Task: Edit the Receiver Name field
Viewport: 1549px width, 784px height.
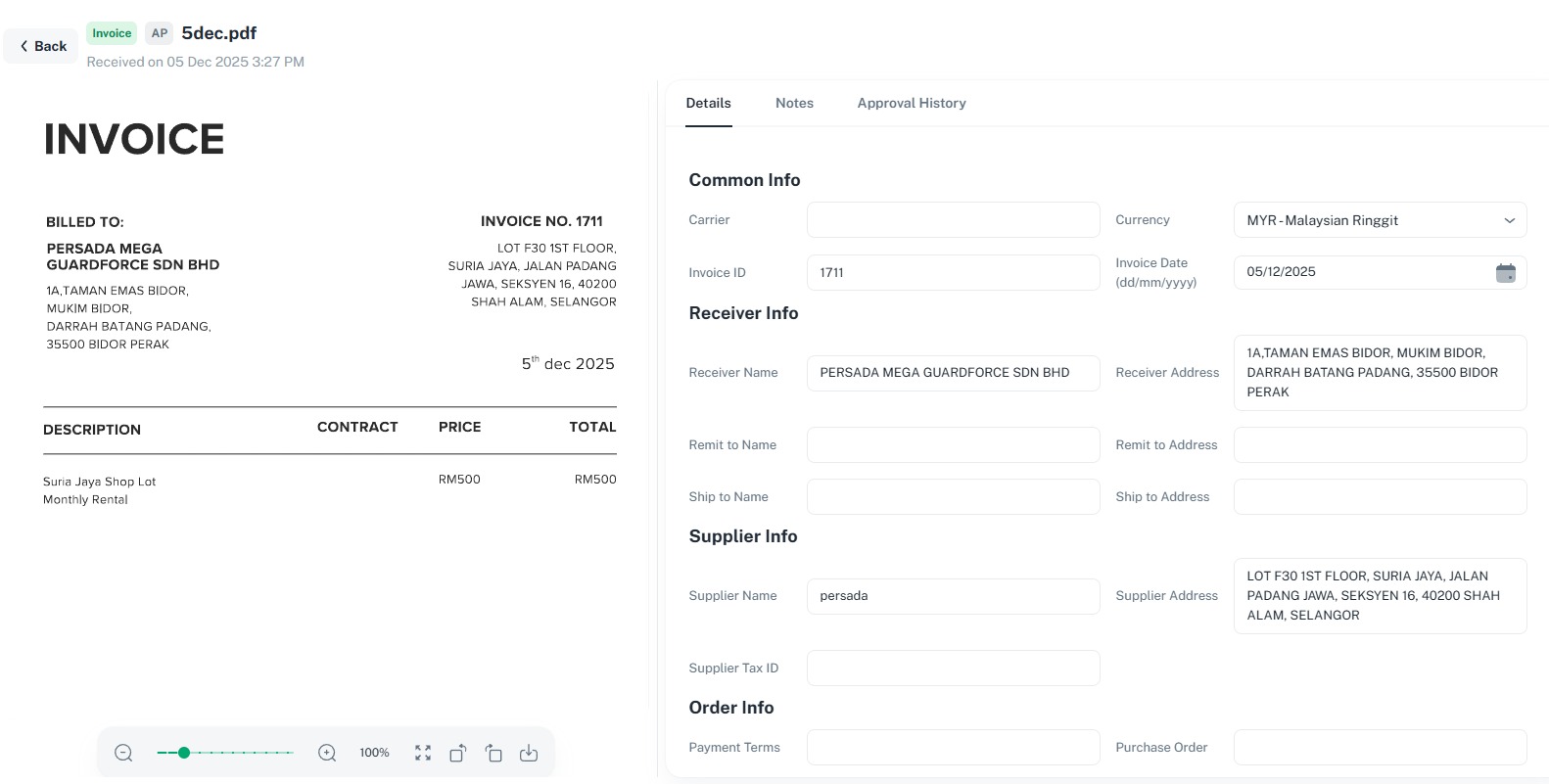Action: tap(953, 373)
